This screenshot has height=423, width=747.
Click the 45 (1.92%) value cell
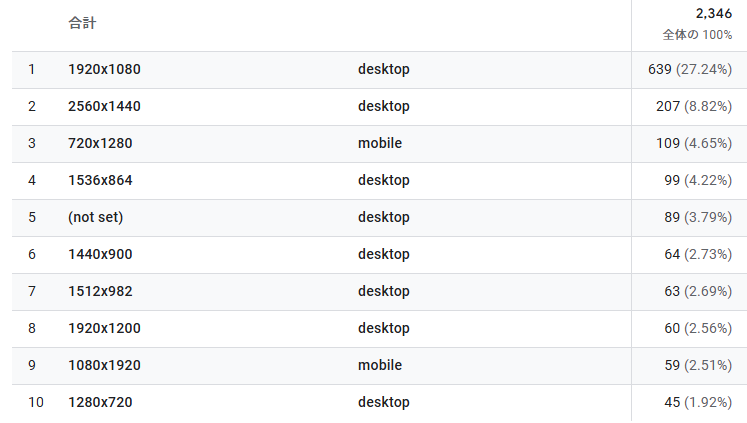pyautogui.click(x=698, y=403)
